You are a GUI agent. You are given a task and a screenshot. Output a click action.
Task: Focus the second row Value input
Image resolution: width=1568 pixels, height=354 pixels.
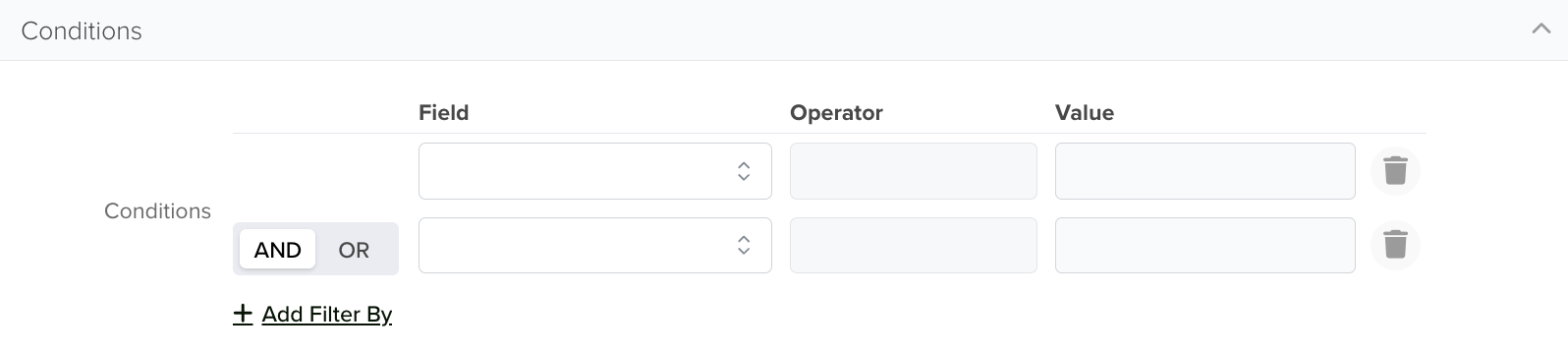point(1205,245)
